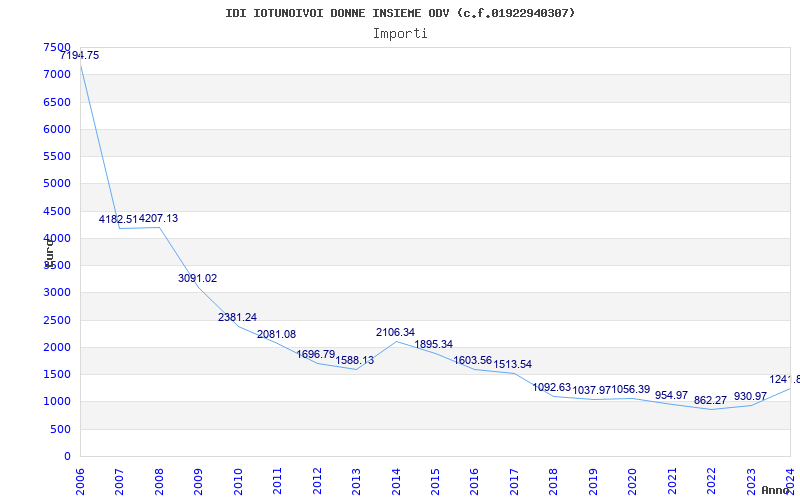Select data label 1056.39
800x500 pixels.
tap(631, 390)
